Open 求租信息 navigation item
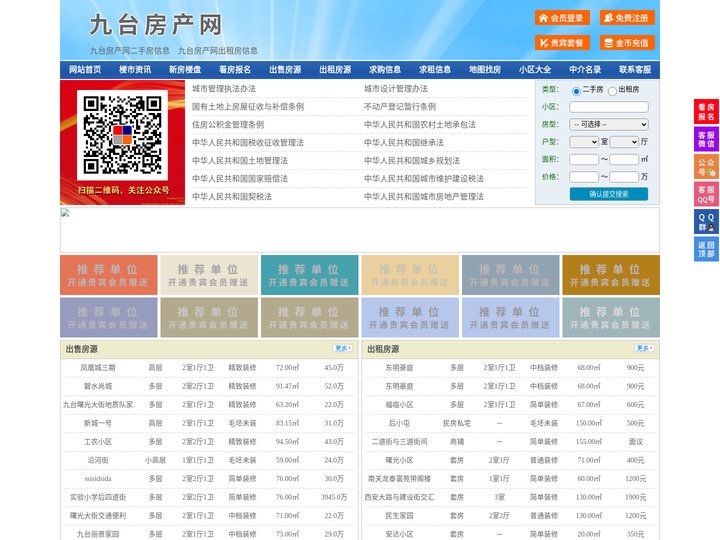720x540 pixels. [x=435, y=70]
